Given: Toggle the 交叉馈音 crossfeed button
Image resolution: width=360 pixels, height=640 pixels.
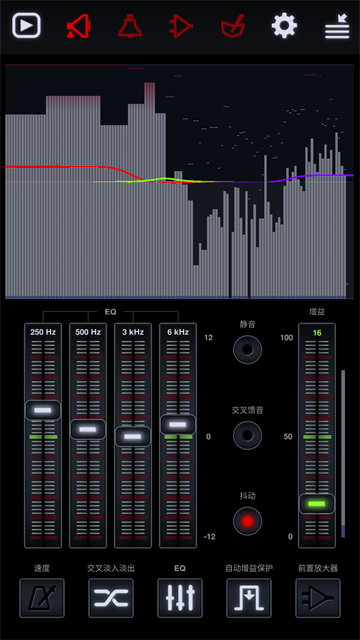Looking at the screenshot, I should [247, 435].
